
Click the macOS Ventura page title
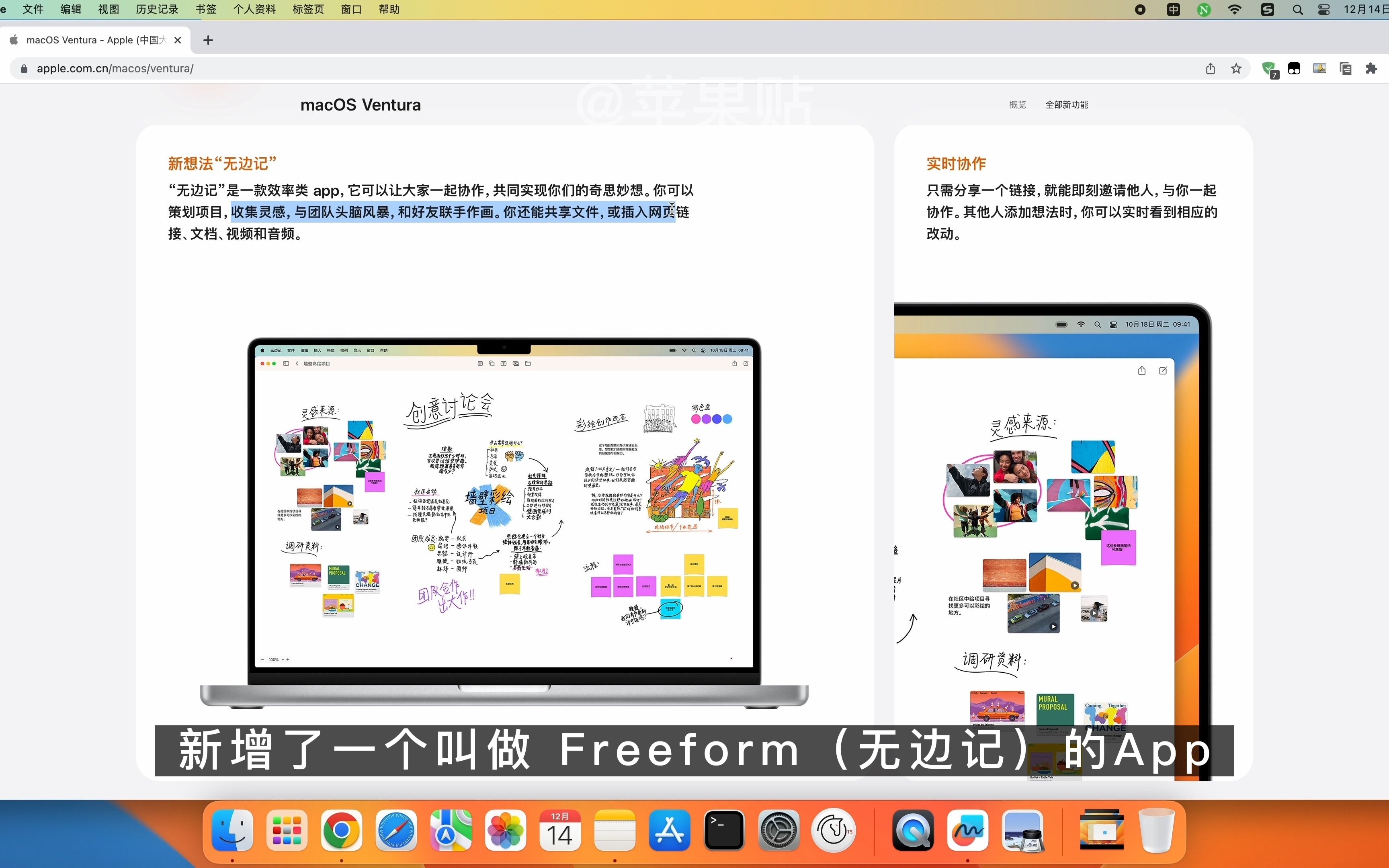tap(361, 105)
